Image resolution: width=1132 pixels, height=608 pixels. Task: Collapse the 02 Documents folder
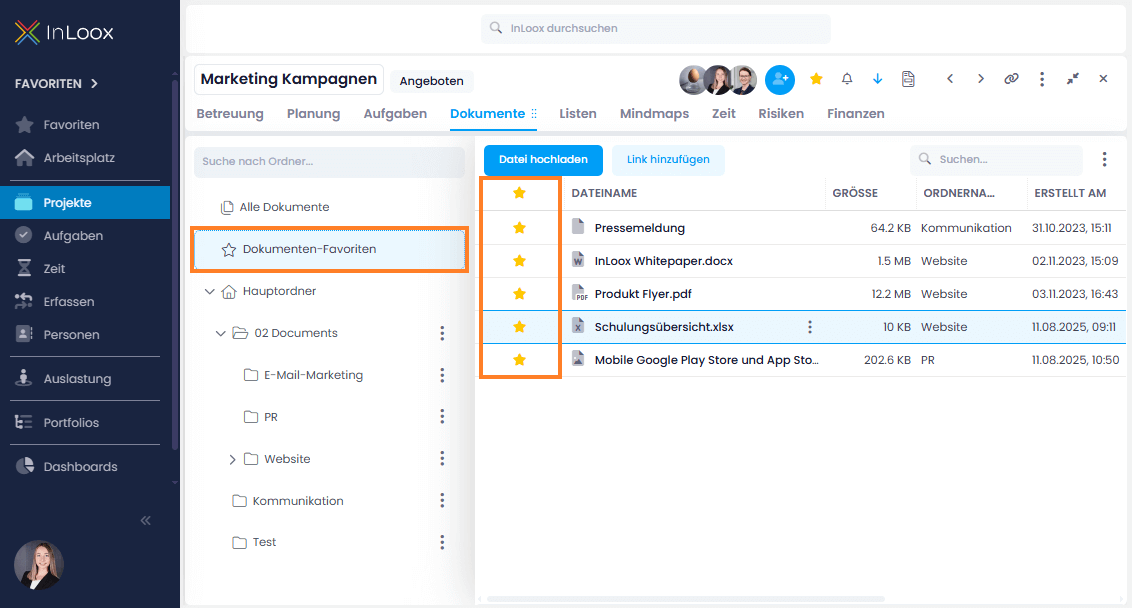point(221,333)
